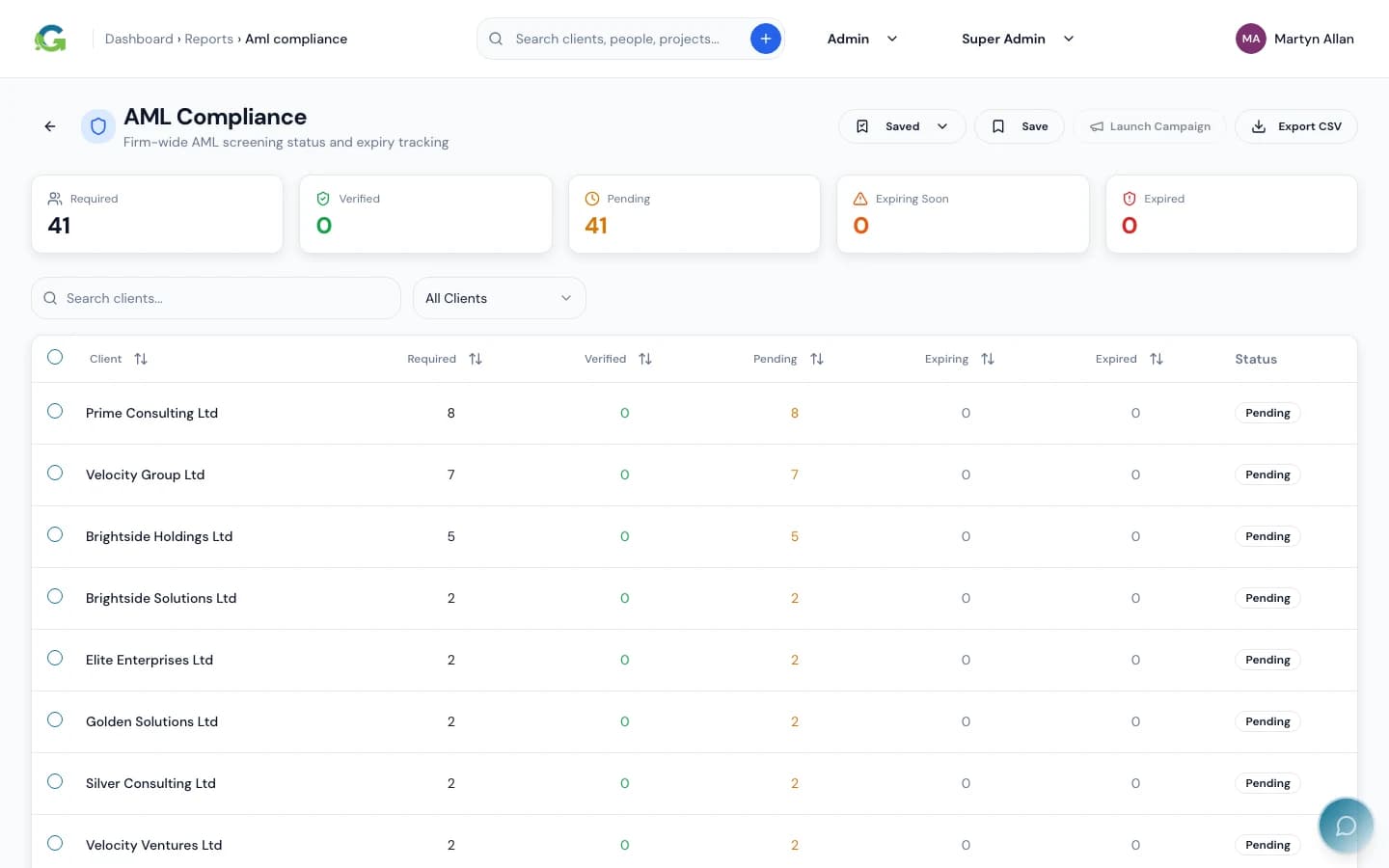Click the MA user avatar
The image size is (1389, 868).
pos(1251,39)
